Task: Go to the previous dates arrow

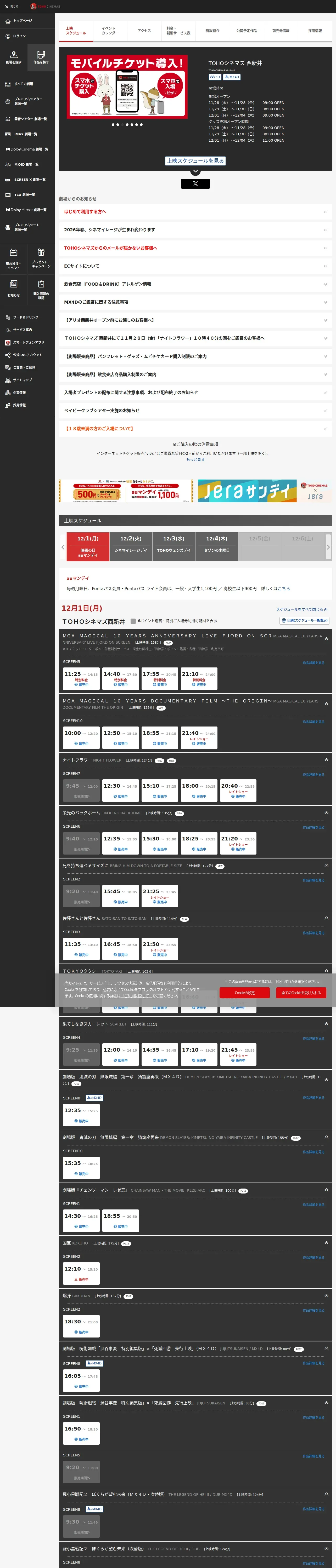Action: tap(63, 547)
